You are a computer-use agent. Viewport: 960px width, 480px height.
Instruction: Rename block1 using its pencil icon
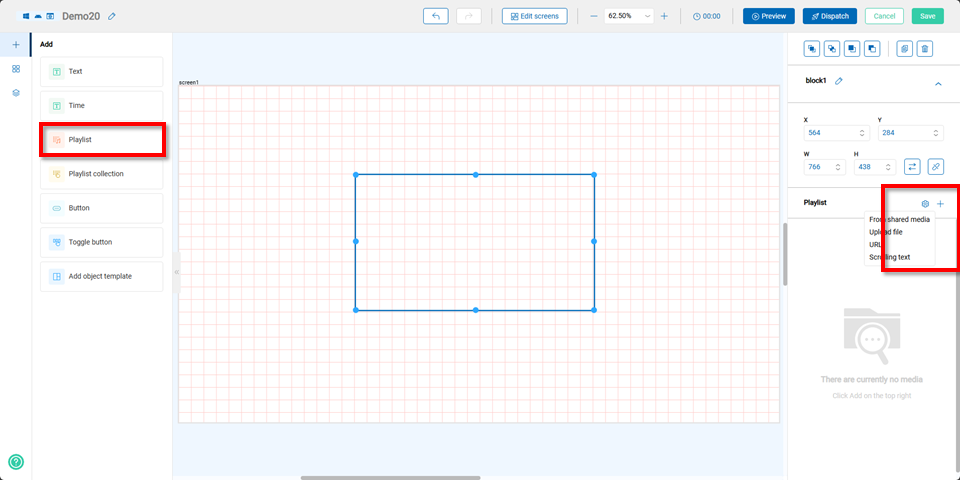pyautogui.click(x=839, y=81)
